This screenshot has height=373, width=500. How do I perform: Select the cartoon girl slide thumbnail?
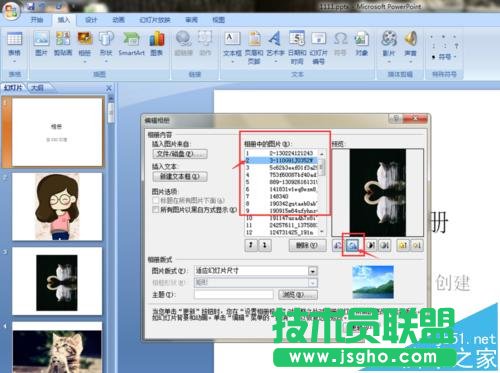coord(57,207)
